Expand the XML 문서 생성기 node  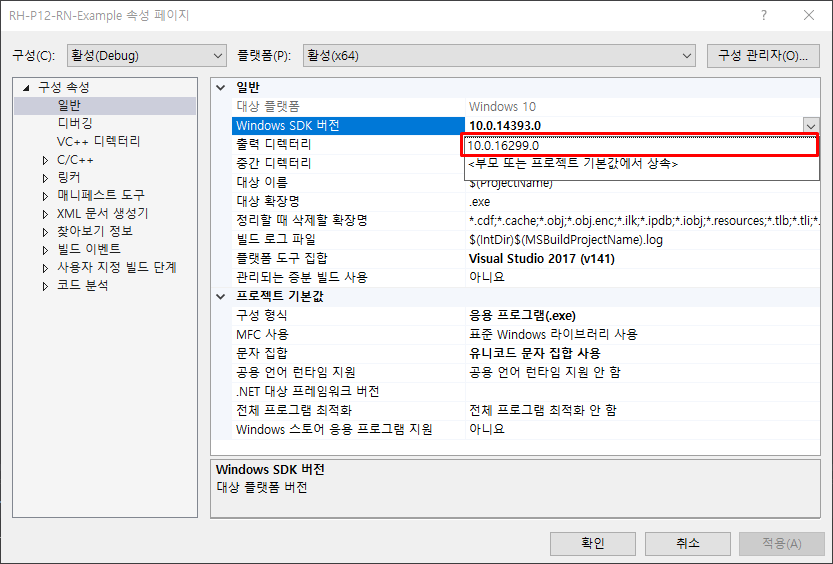tap(45, 214)
